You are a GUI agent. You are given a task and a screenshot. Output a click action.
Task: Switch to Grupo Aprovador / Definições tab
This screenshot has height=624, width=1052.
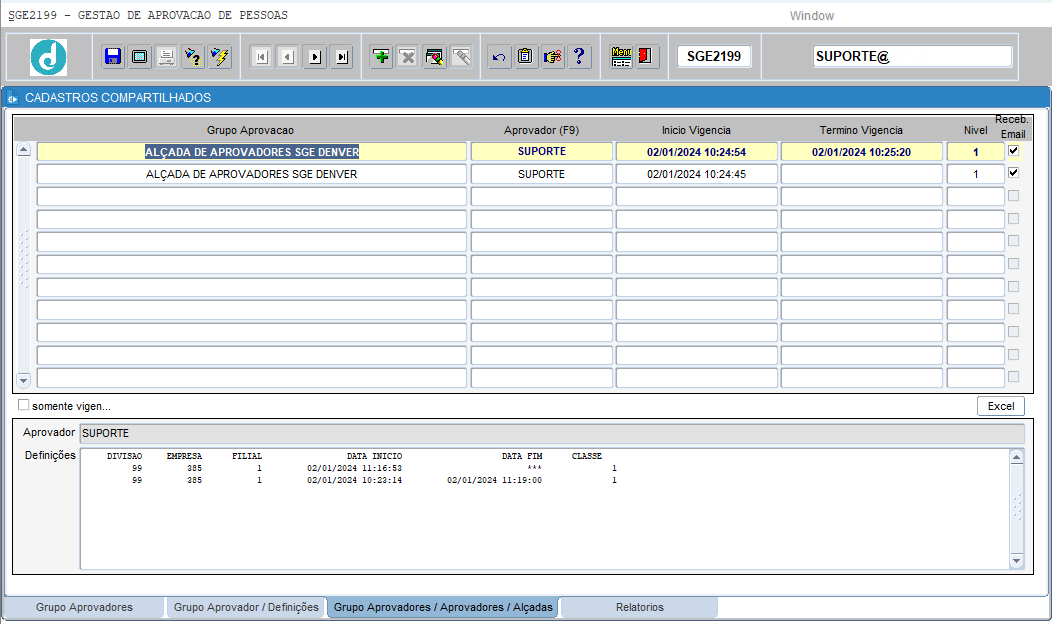[246, 607]
